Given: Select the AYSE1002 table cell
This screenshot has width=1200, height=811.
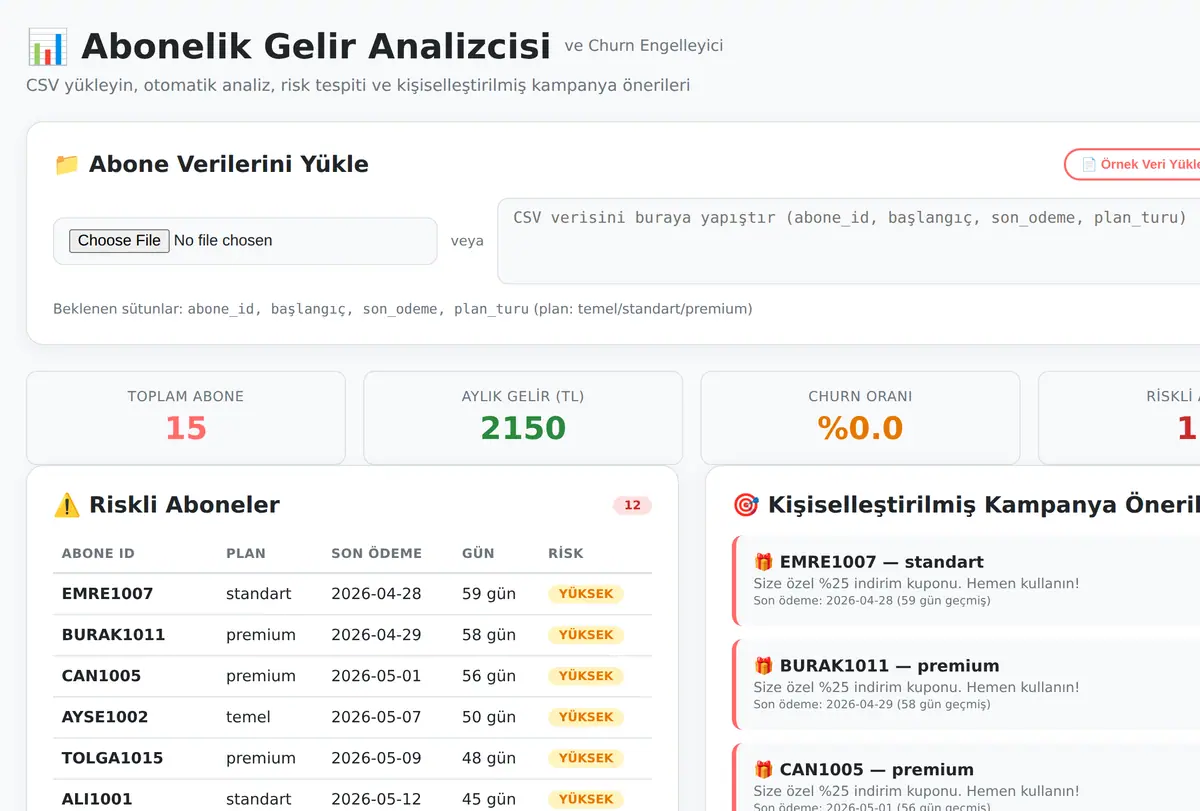Looking at the screenshot, I should click(x=105, y=717).
